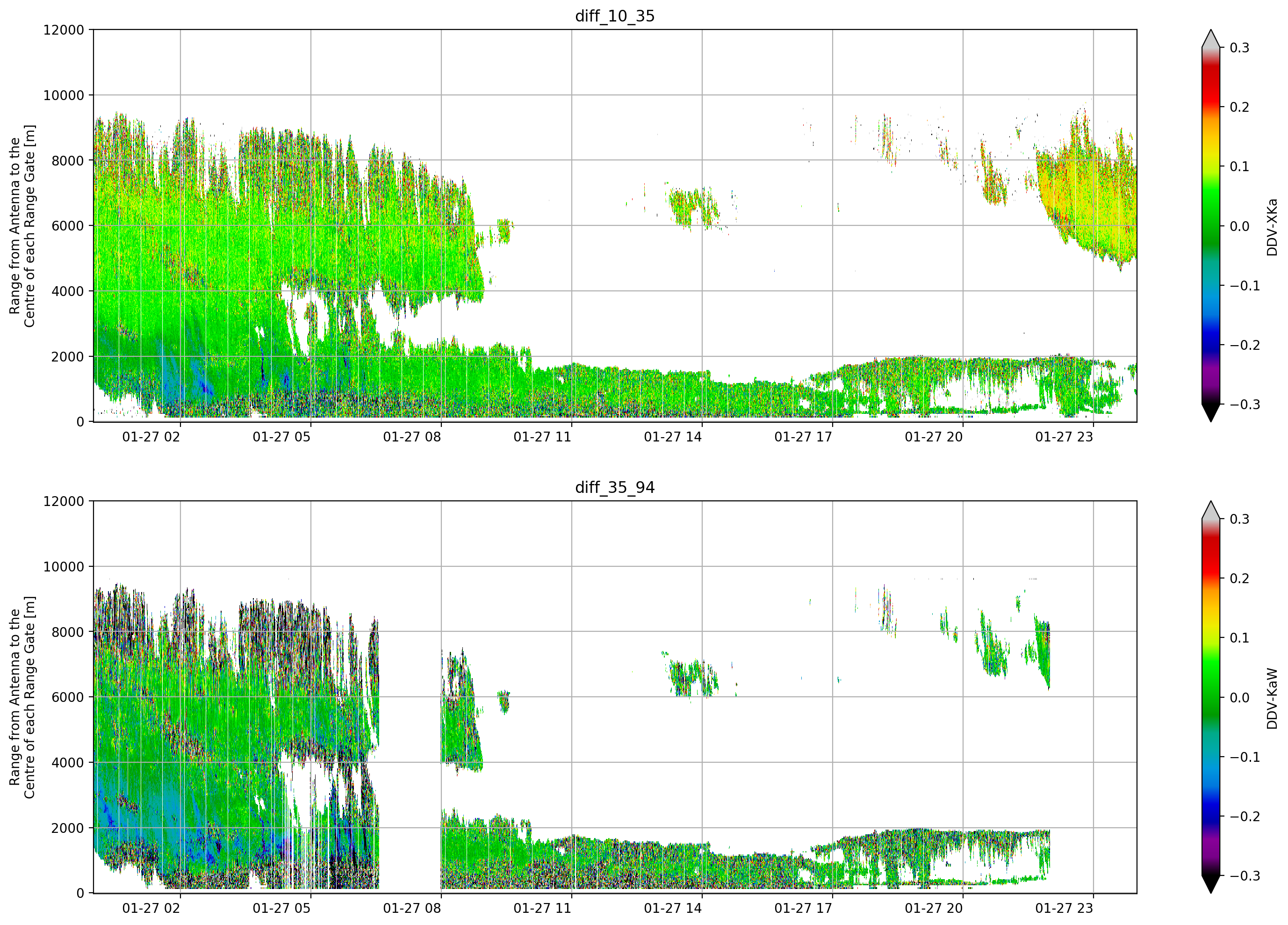Viewport: 1288px width, 925px height.
Task: Select the DDV-KaW colorbar label
Action: click(x=1272, y=698)
